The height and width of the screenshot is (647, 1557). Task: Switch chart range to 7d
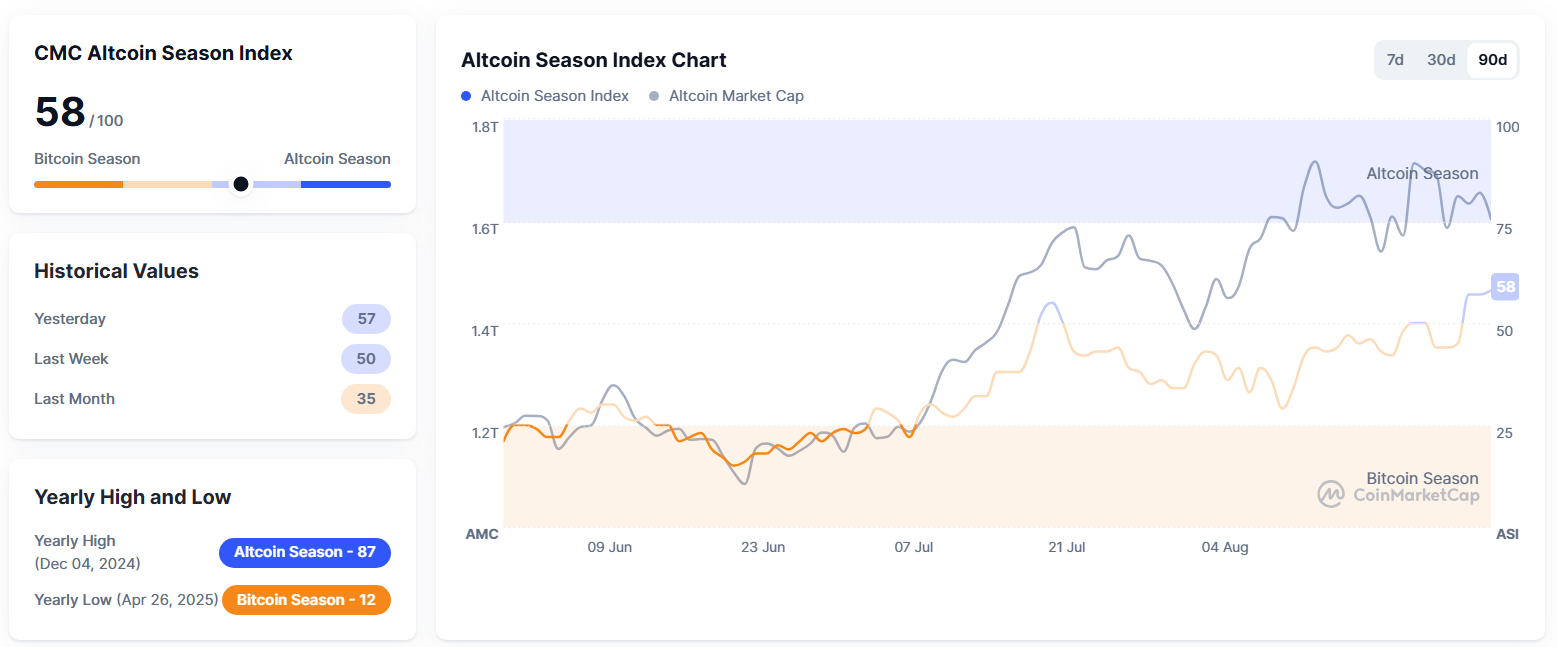tap(1395, 60)
